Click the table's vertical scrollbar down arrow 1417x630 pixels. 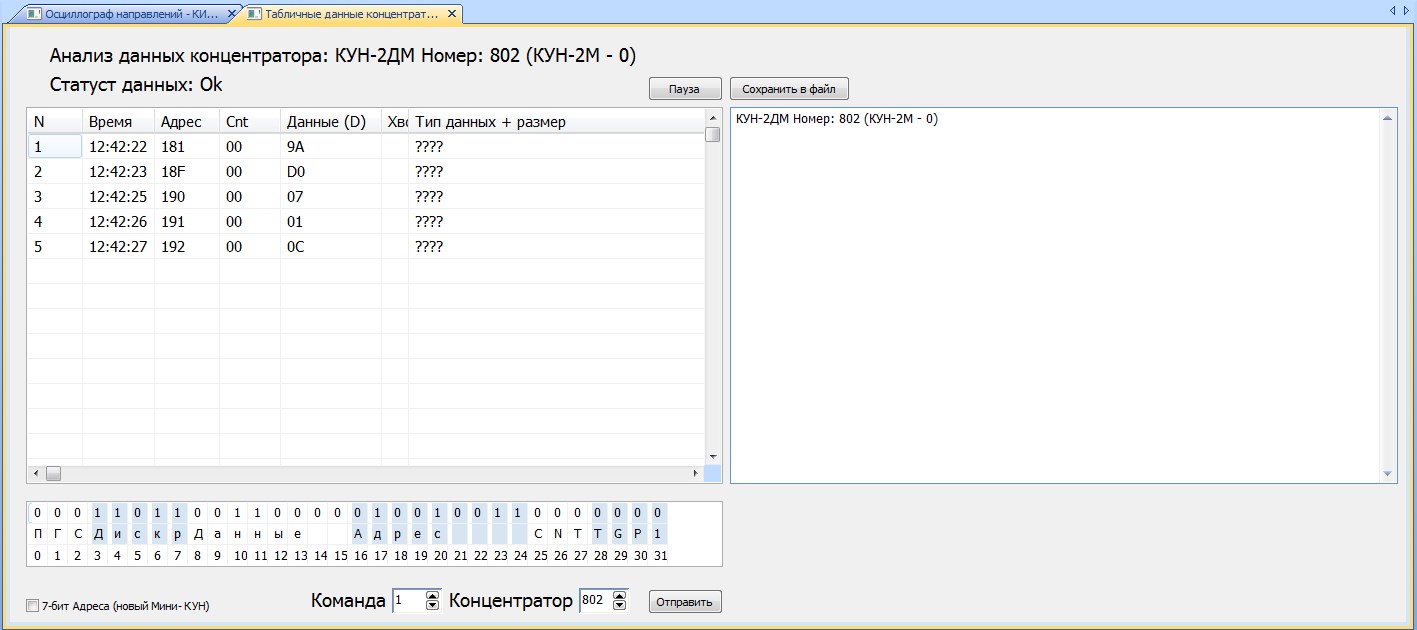click(x=712, y=455)
